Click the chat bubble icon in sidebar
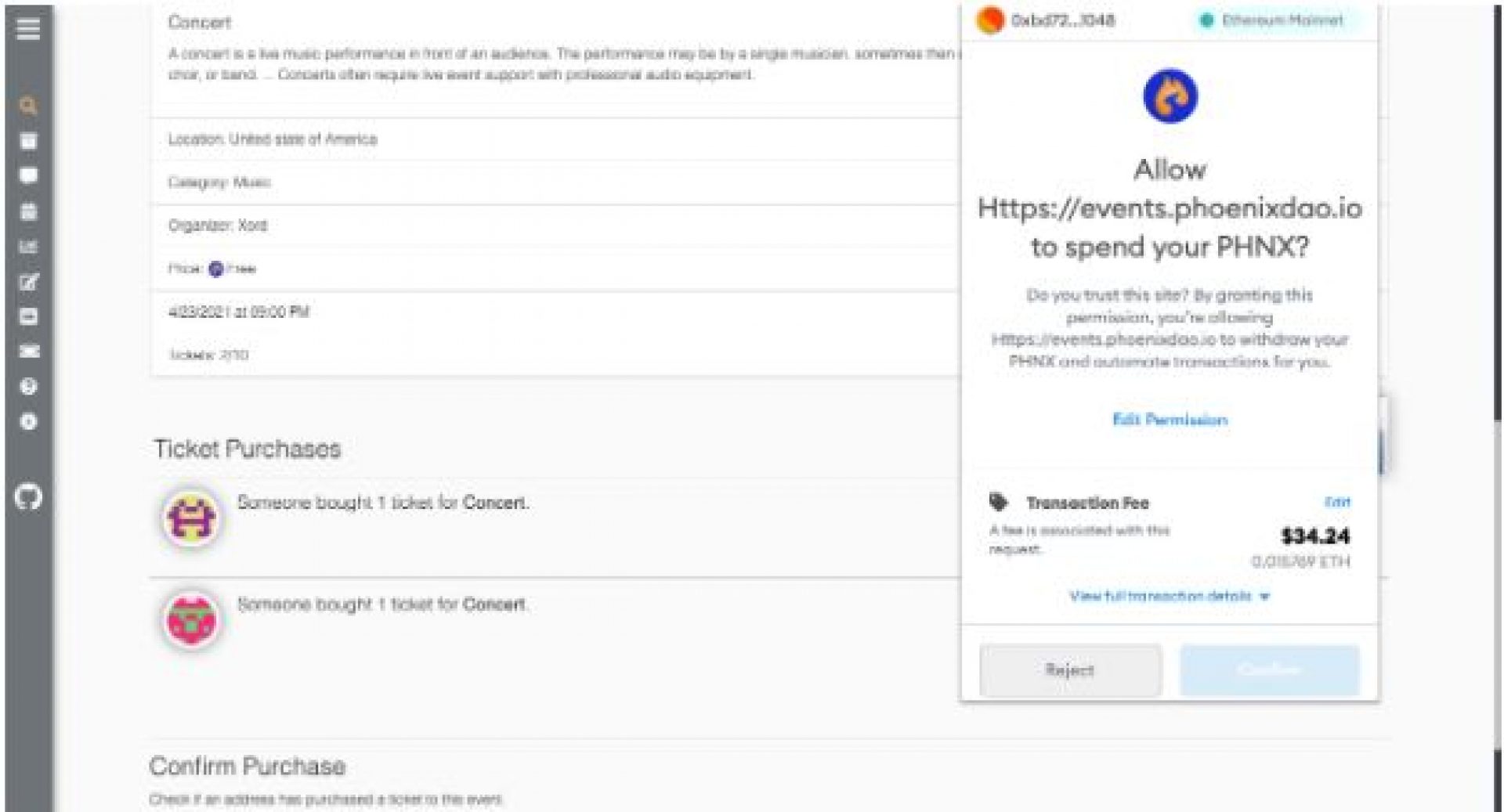Screen dimensions: 1504x812 click(x=28, y=175)
